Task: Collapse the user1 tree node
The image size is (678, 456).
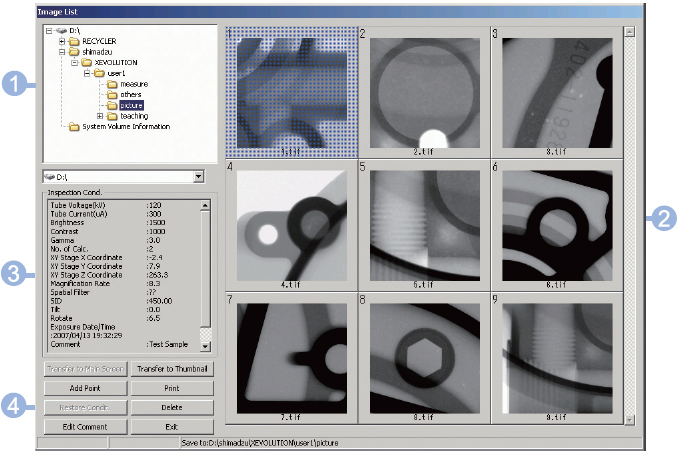Action: point(87,73)
